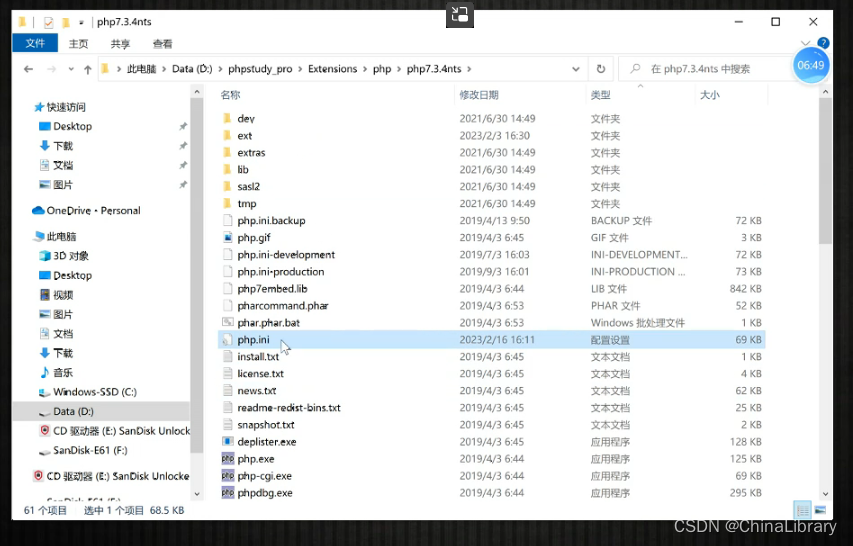The image size is (853, 546).
Task: Select the php7embed.lib file name
Action: pos(272,289)
